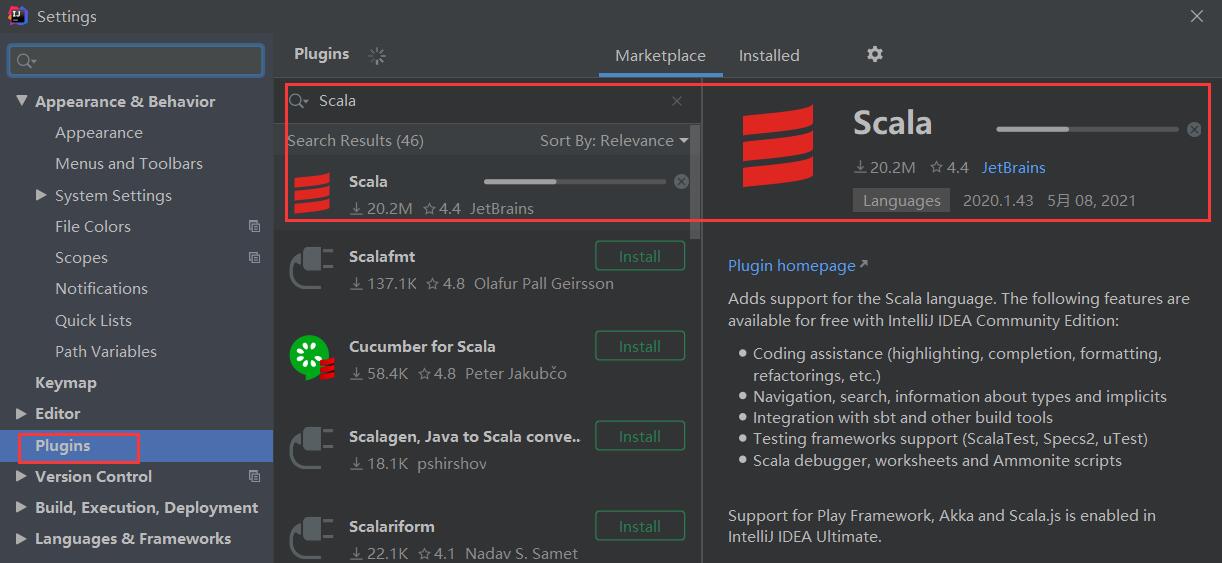The height and width of the screenshot is (563, 1222).
Task: Expand Build, Execution, Deployment section
Action: click(x=22, y=507)
